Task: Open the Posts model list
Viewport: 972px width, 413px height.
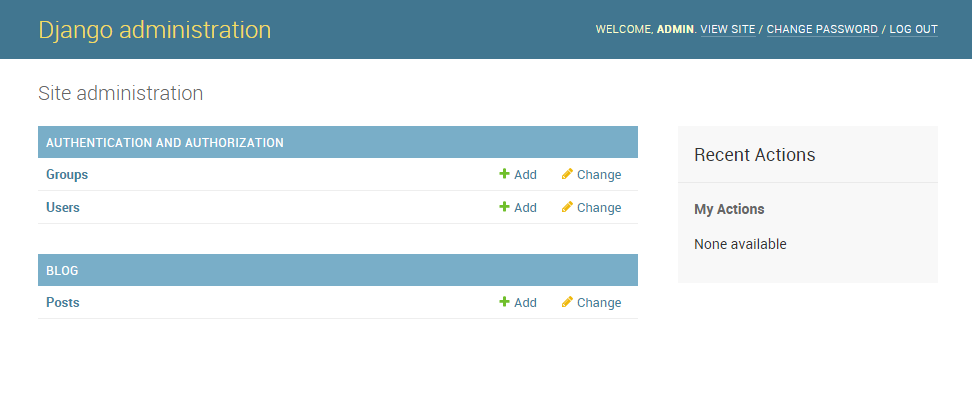Action: coord(63,303)
